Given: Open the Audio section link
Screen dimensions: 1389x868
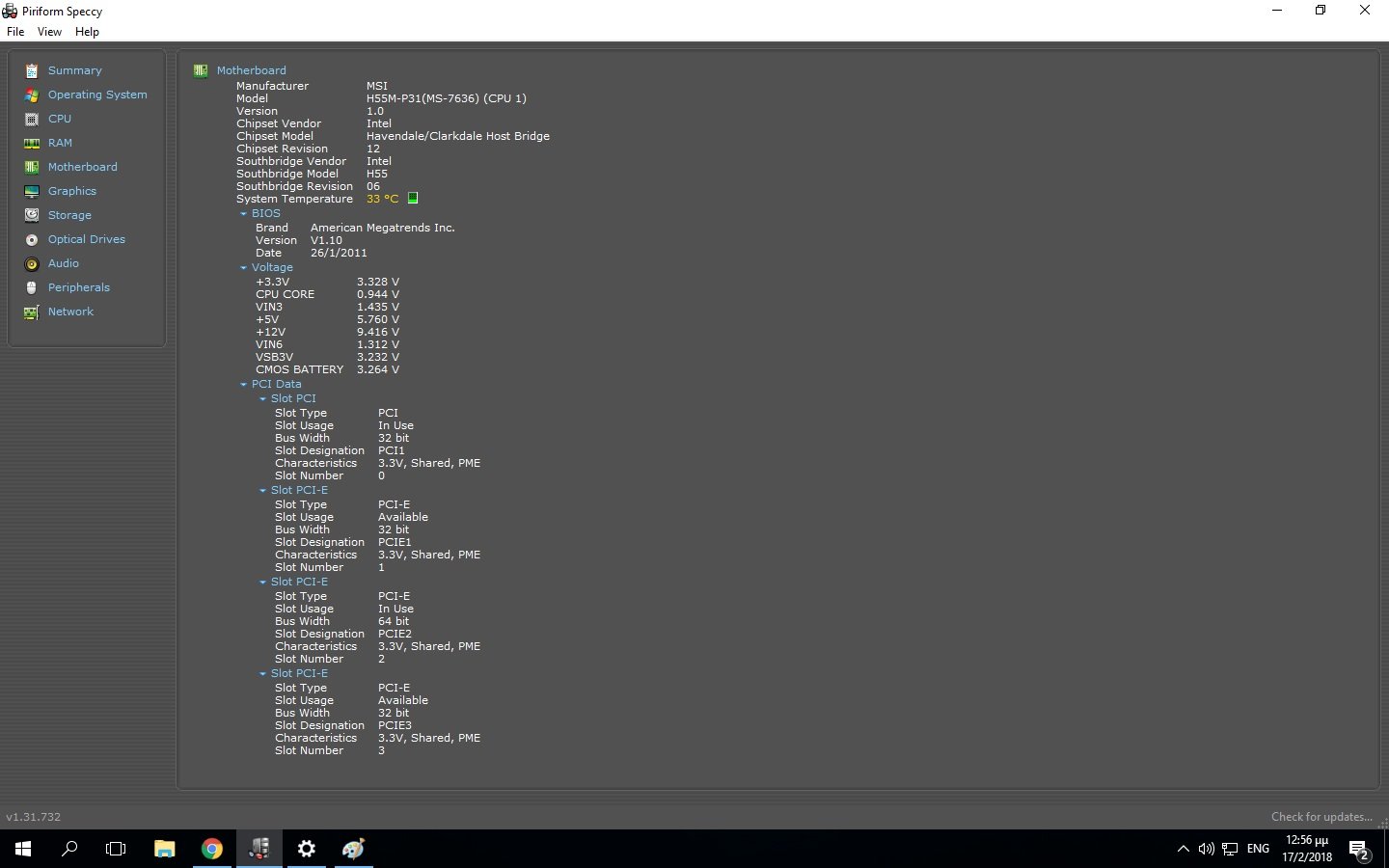Looking at the screenshot, I should tap(64, 263).
